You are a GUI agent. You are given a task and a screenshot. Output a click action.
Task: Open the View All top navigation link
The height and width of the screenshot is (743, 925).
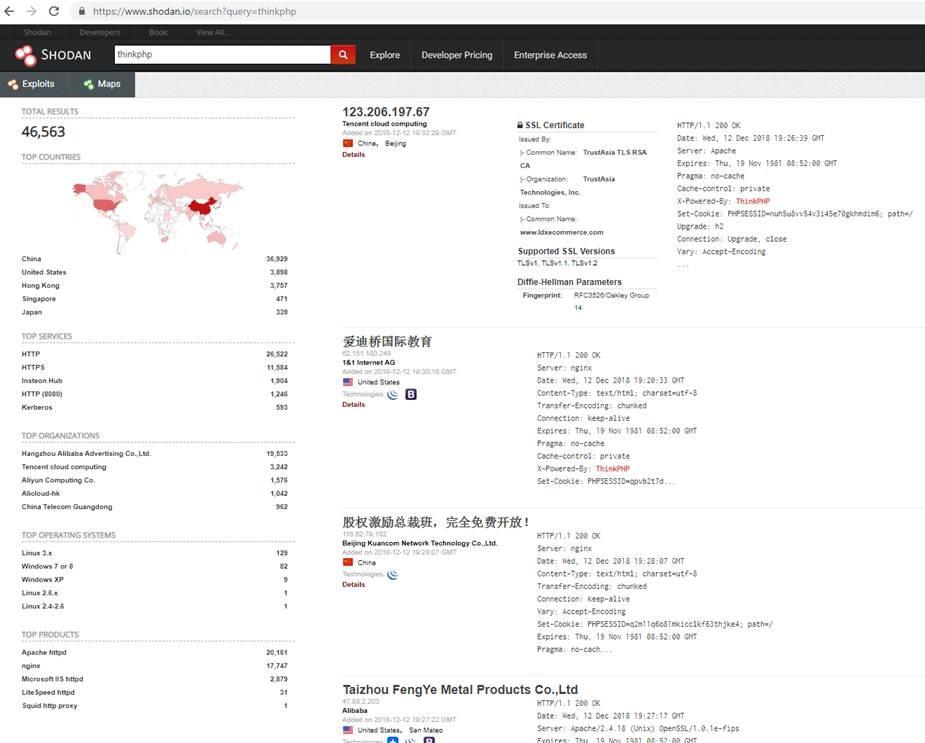[212, 32]
